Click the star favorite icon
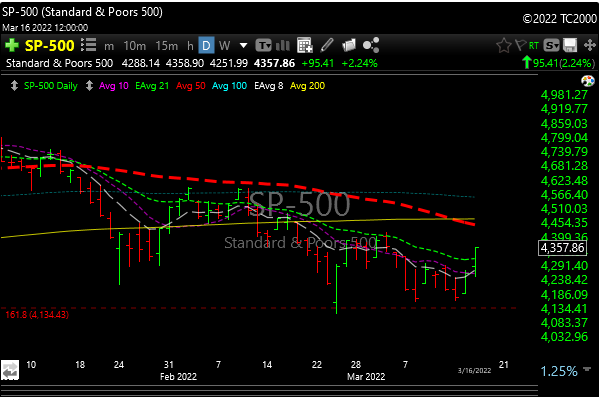Image resolution: width=599 pixels, height=397 pixels. (503, 45)
